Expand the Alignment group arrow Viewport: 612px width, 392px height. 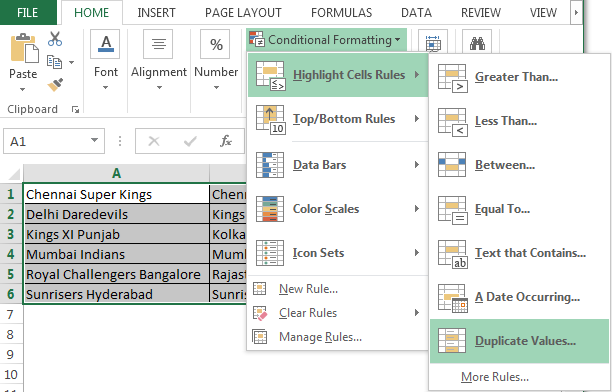click(x=159, y=88)
